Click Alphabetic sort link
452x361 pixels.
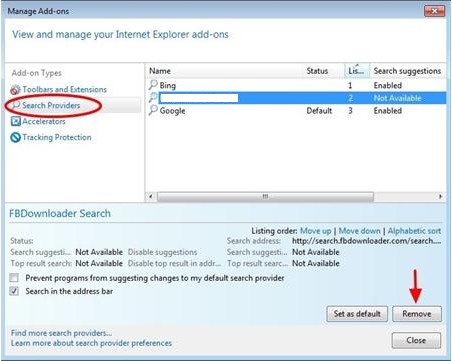click(x=414, y=231)
